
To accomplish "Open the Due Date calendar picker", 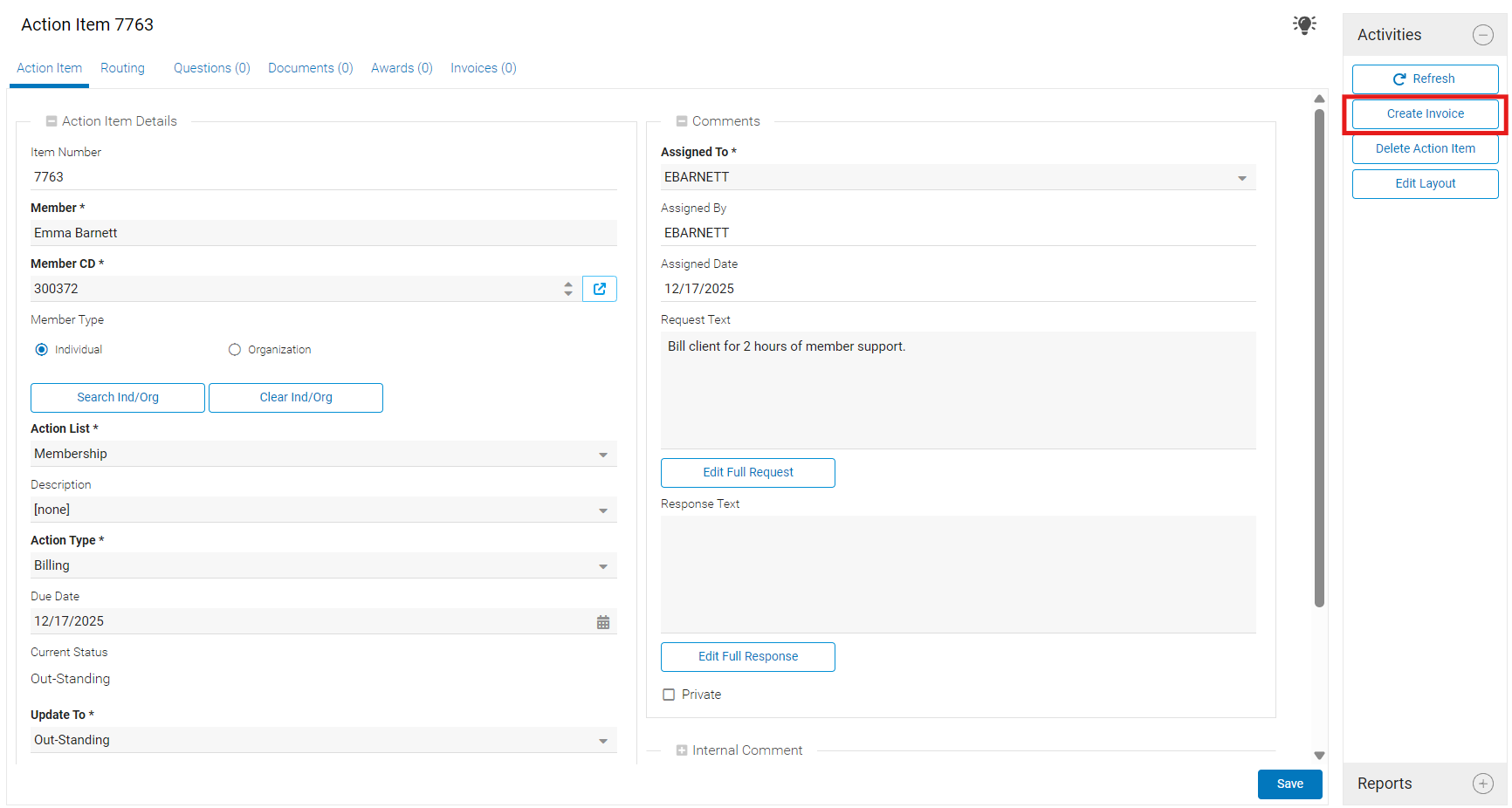I will tap(603, 622).
